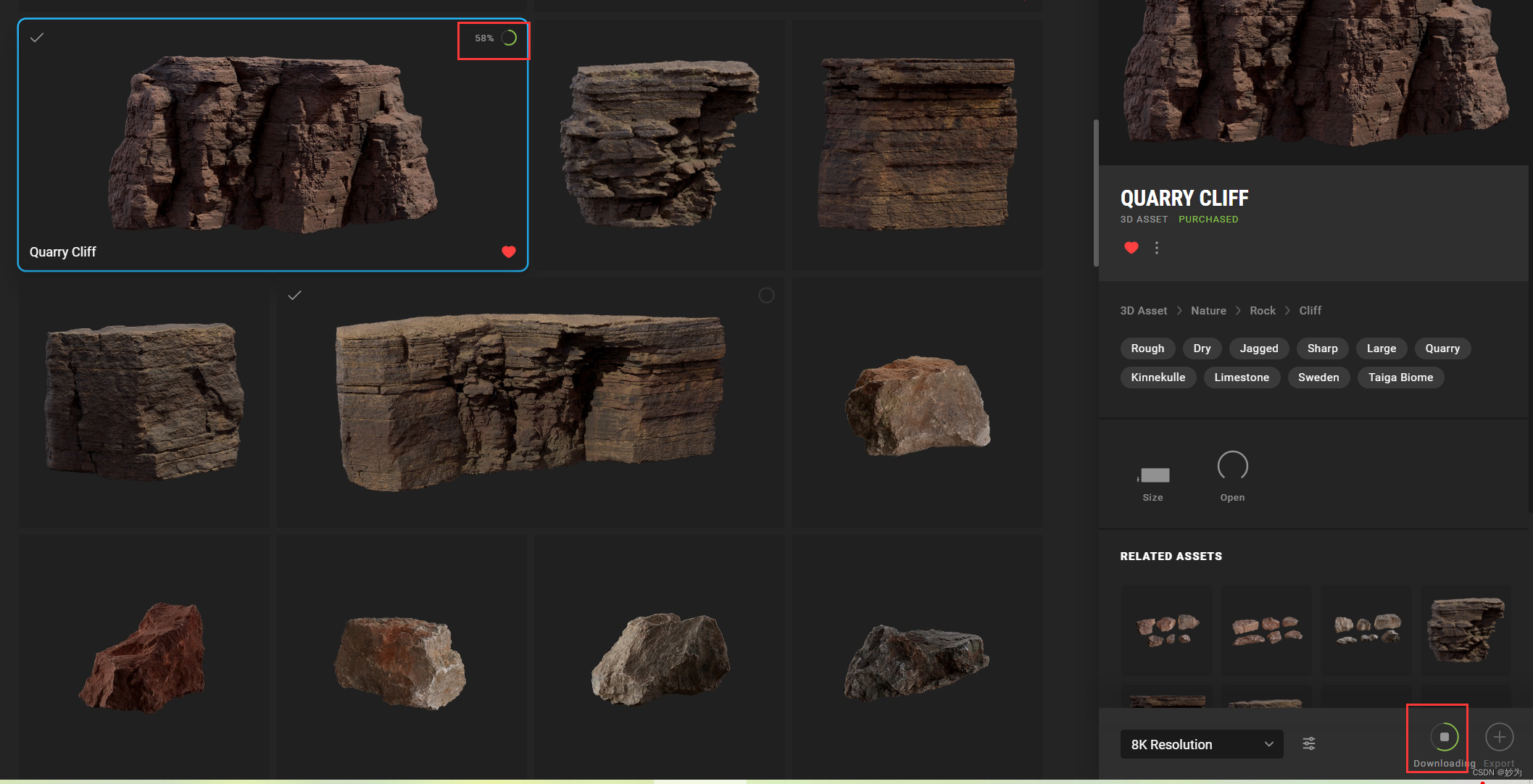Click the asset grid vertical scrollbar
Screen dimensions: 1533x784
[1096, 193]
